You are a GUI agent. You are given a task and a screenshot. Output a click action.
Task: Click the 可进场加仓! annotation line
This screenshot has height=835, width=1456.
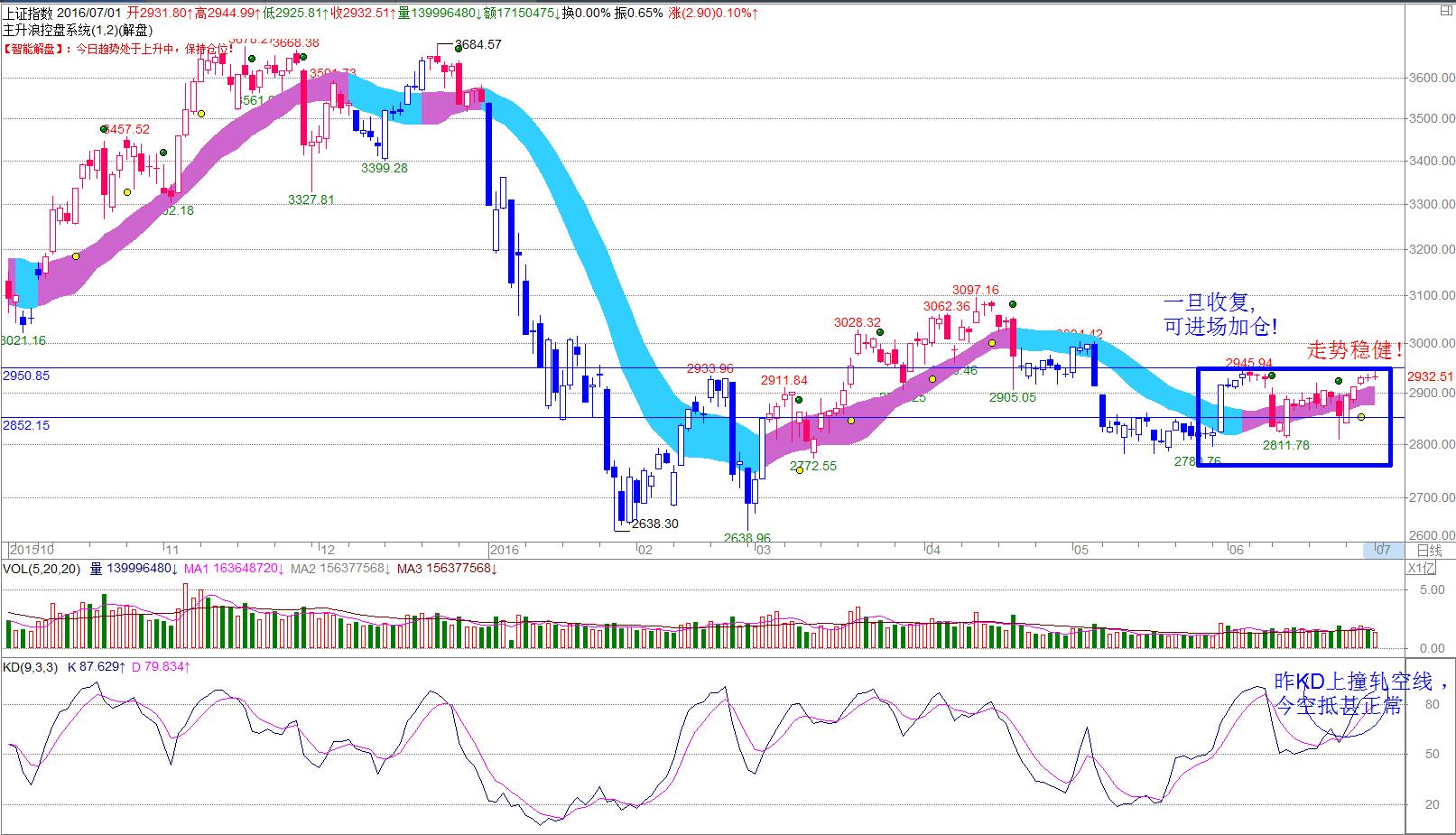(x=1222, y=328)
